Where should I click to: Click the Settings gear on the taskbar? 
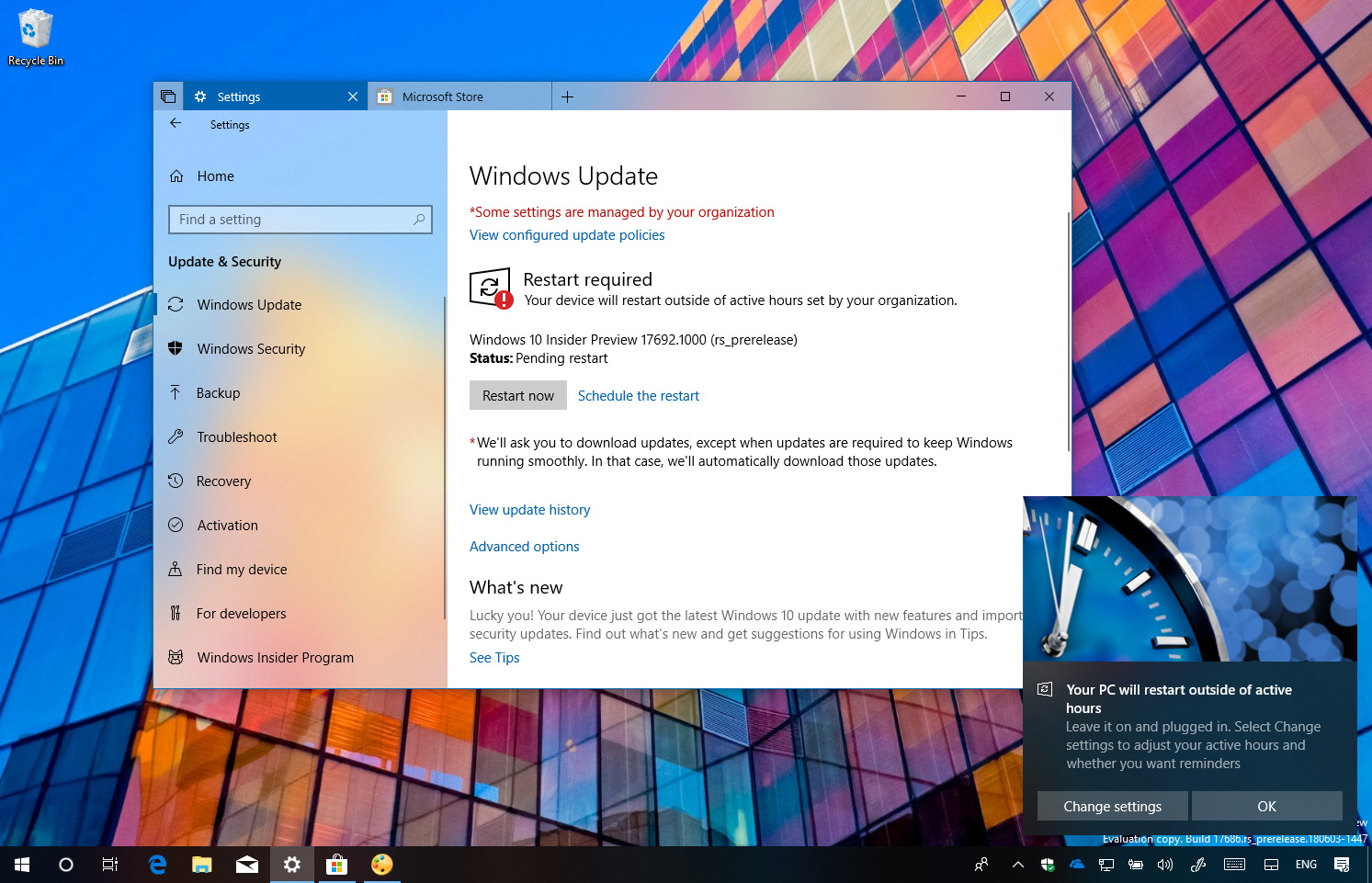pos(292,865)
